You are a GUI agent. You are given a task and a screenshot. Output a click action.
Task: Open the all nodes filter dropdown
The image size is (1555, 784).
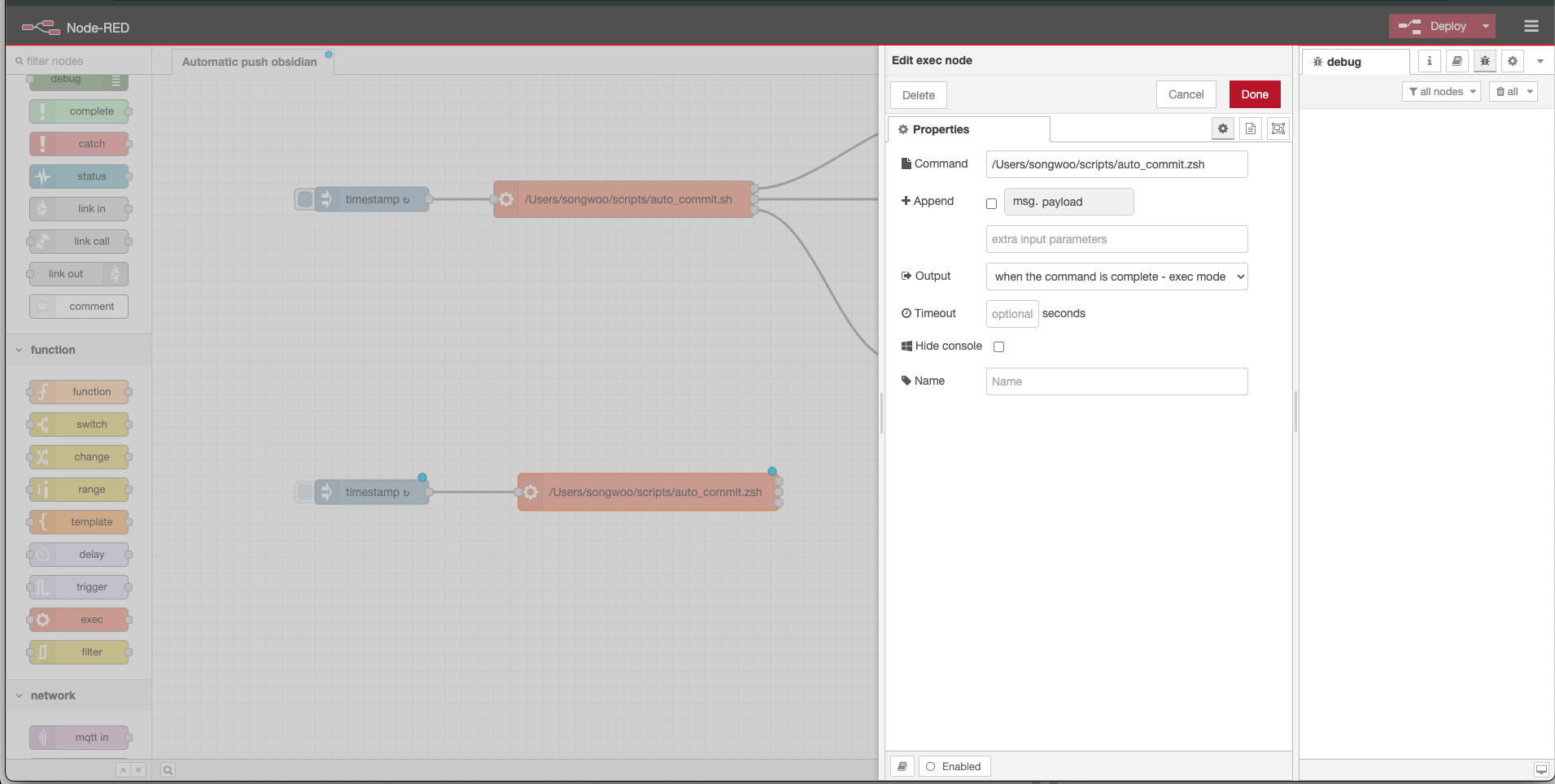click(1441, 92)
